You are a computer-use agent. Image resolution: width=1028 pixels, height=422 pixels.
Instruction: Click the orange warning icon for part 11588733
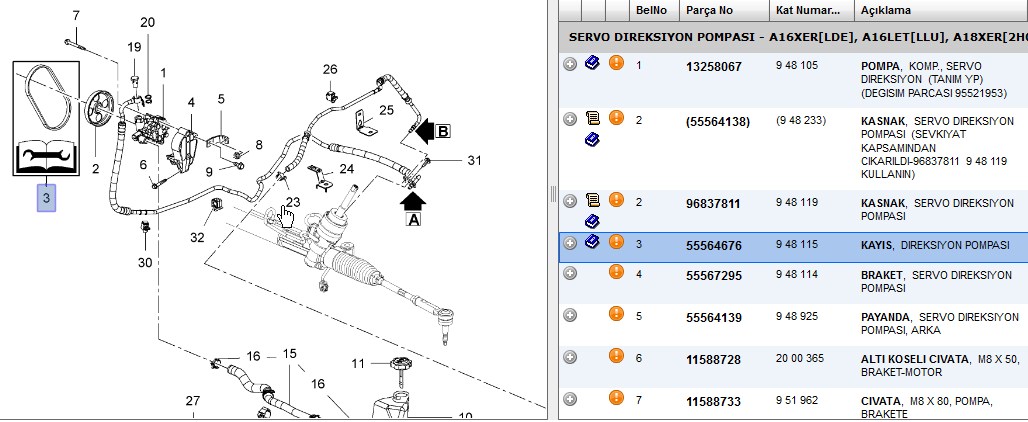point(616,397)
